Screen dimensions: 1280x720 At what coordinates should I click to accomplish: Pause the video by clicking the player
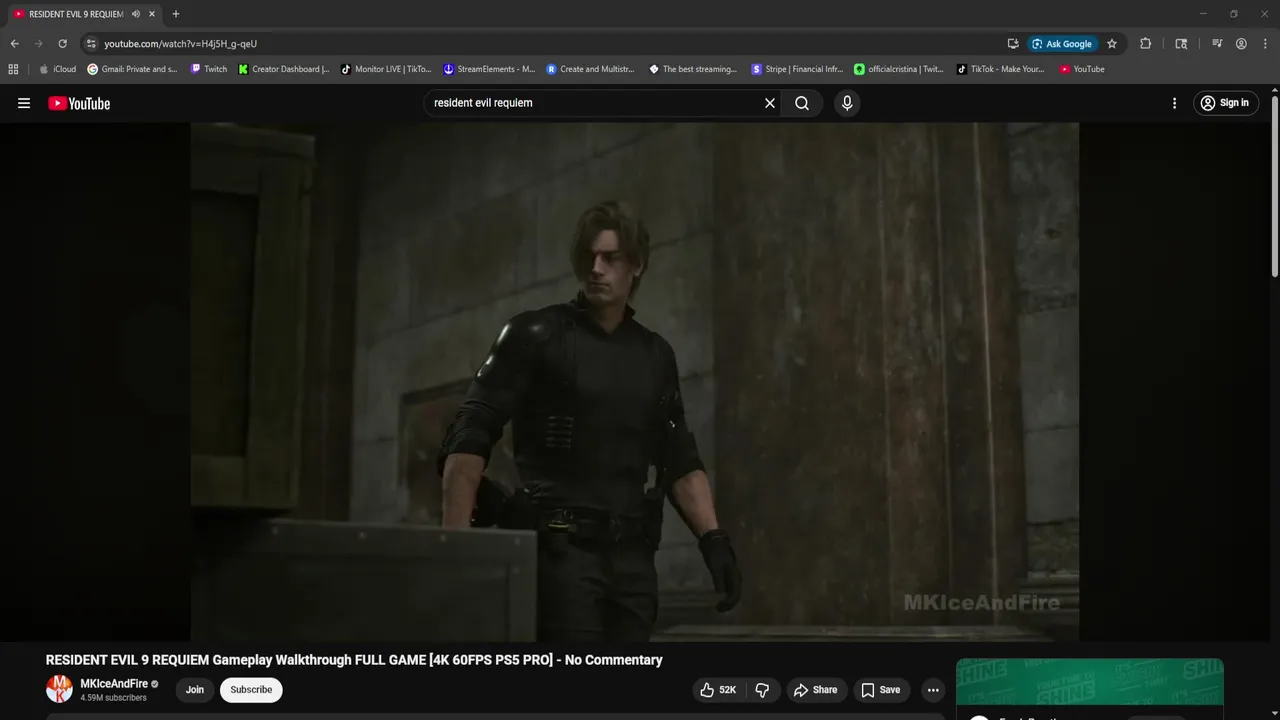(635, 382)
